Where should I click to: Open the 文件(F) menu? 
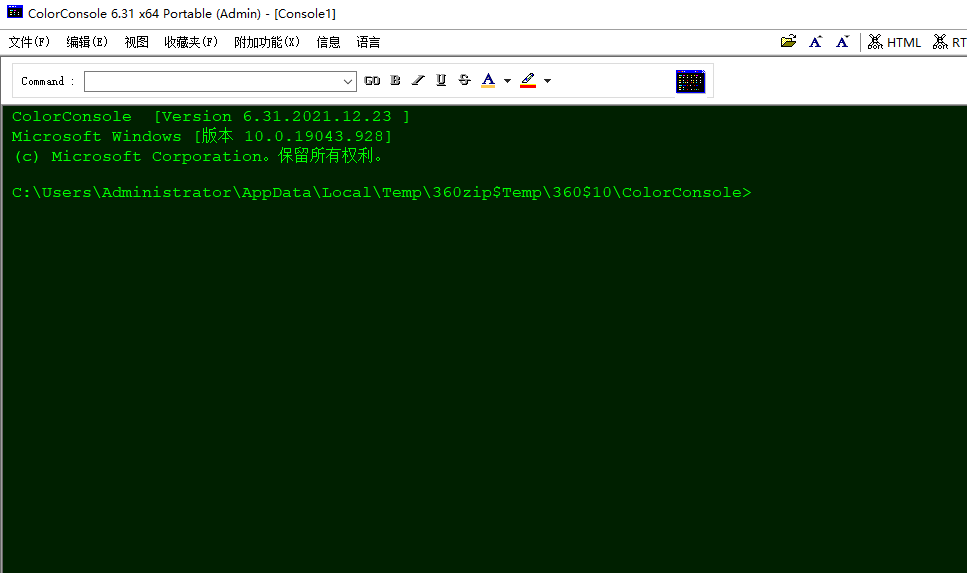tap(29, 42)
